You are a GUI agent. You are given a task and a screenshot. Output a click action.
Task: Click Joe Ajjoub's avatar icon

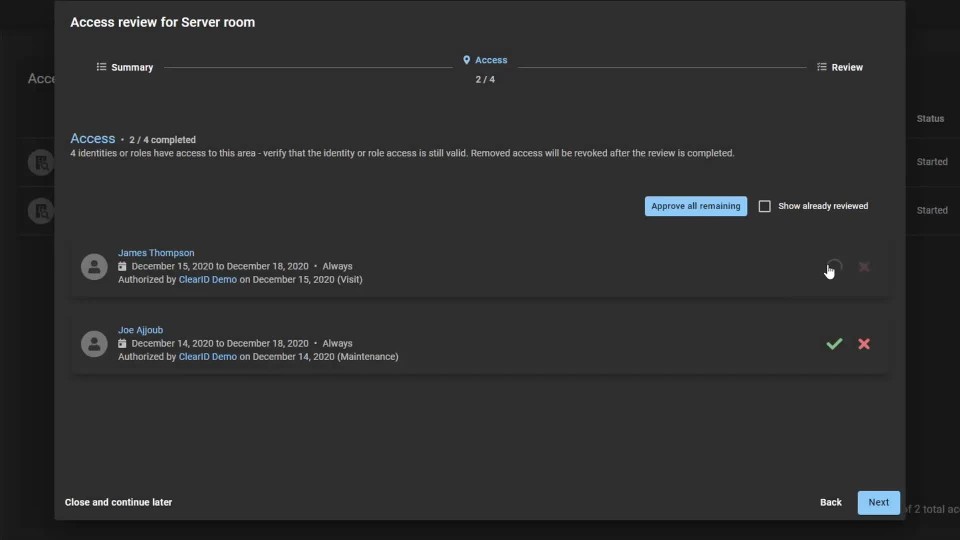94,344
